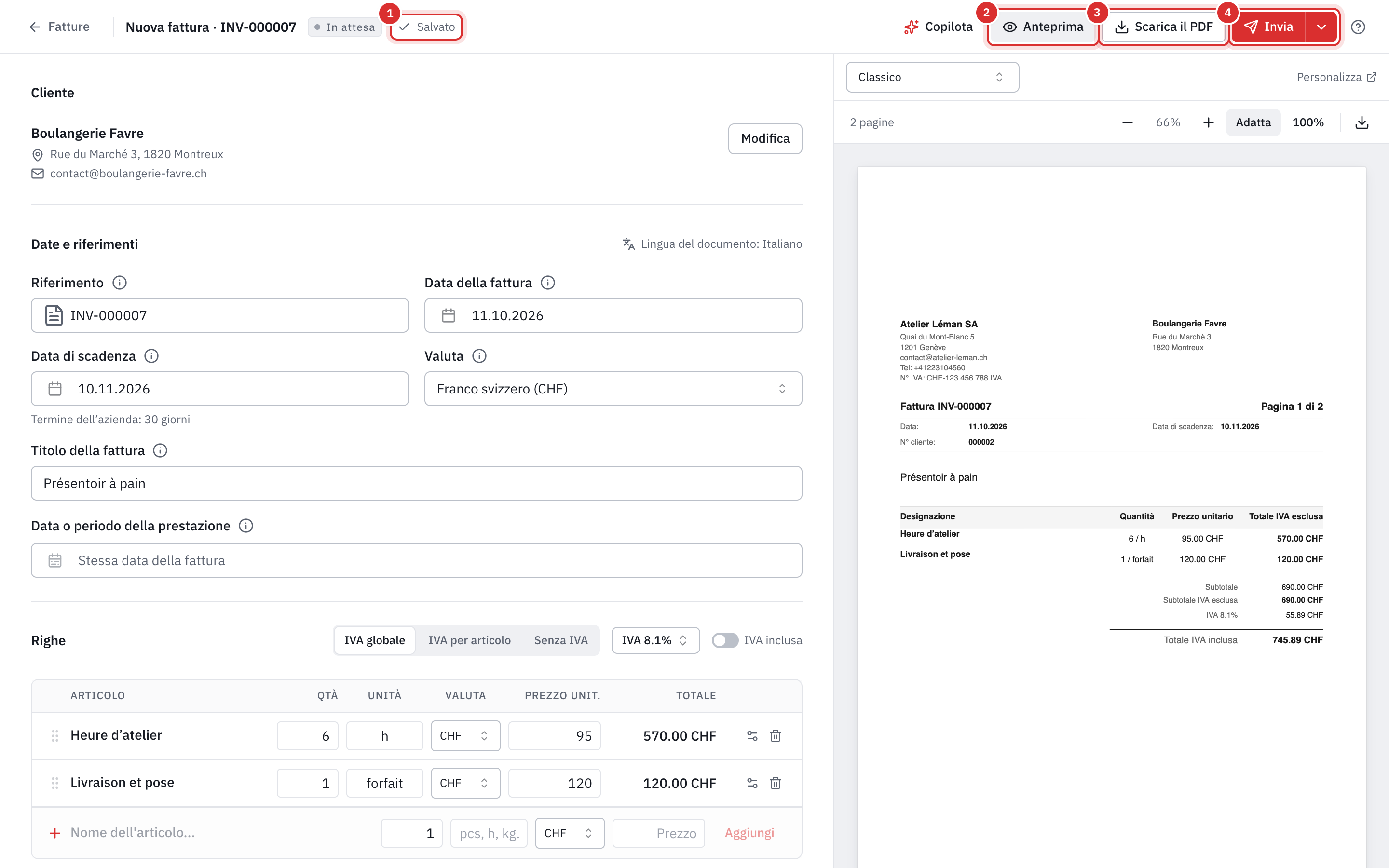Toggle the IVA inclusa switch
1389x868 pixels.
(725, 640)
